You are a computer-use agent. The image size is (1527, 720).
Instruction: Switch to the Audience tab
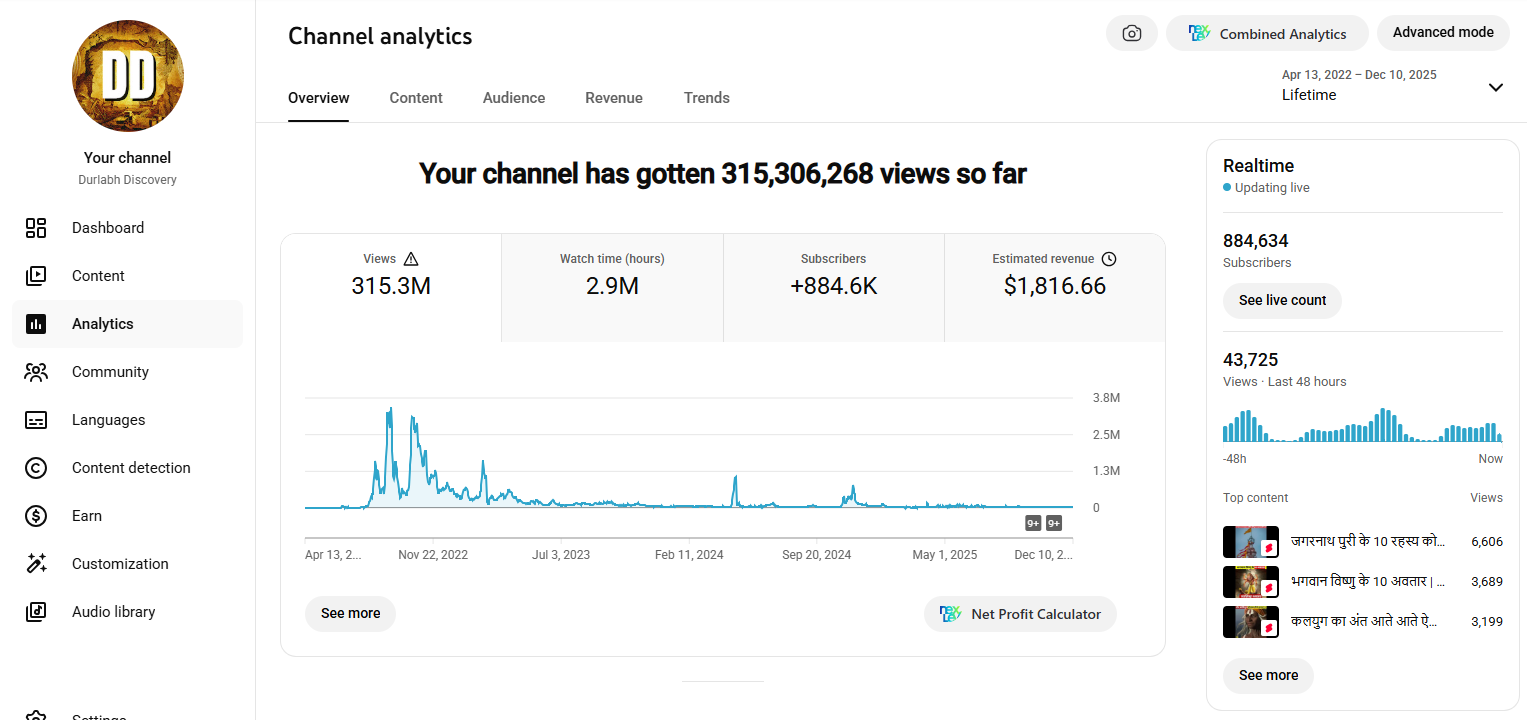coord(514,98)
